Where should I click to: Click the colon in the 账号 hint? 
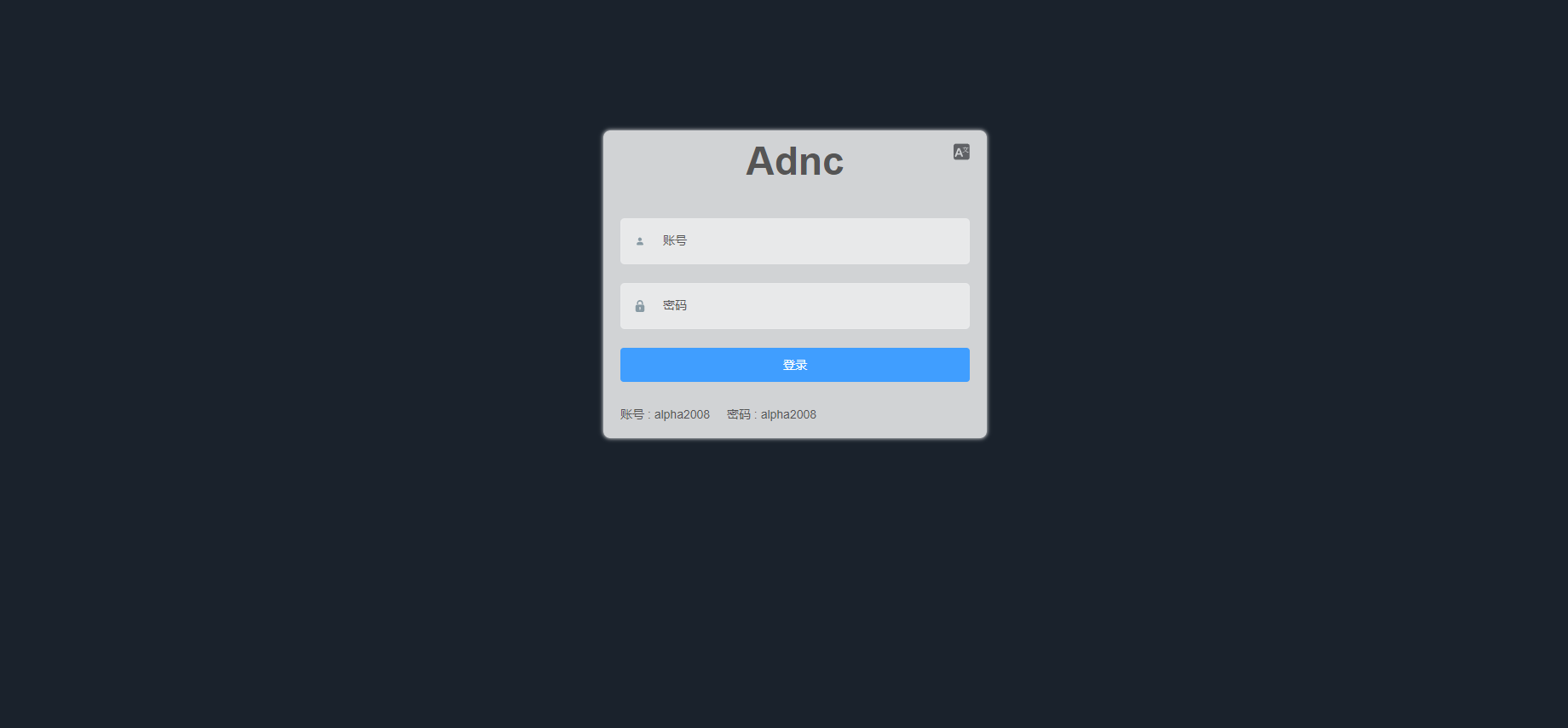click(x=649, y=415)
